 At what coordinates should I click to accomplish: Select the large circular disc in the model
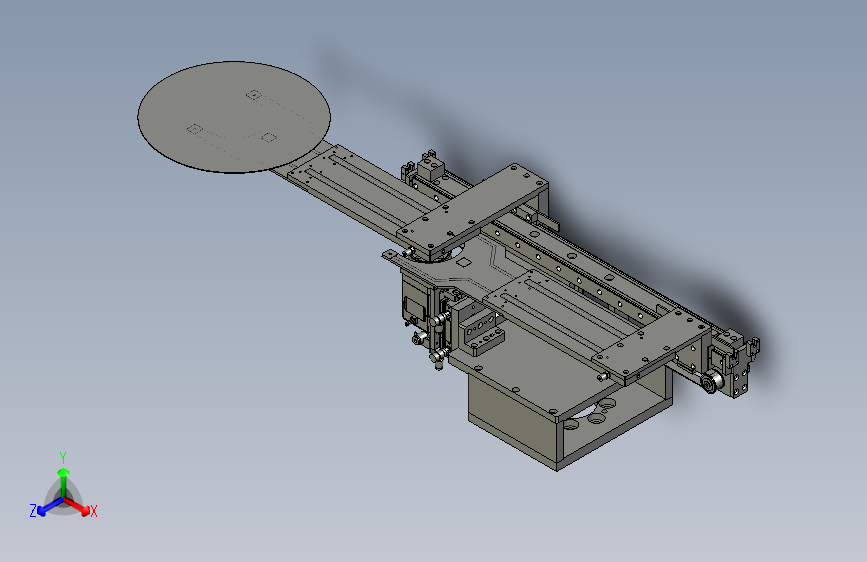[x=234, y=117]
